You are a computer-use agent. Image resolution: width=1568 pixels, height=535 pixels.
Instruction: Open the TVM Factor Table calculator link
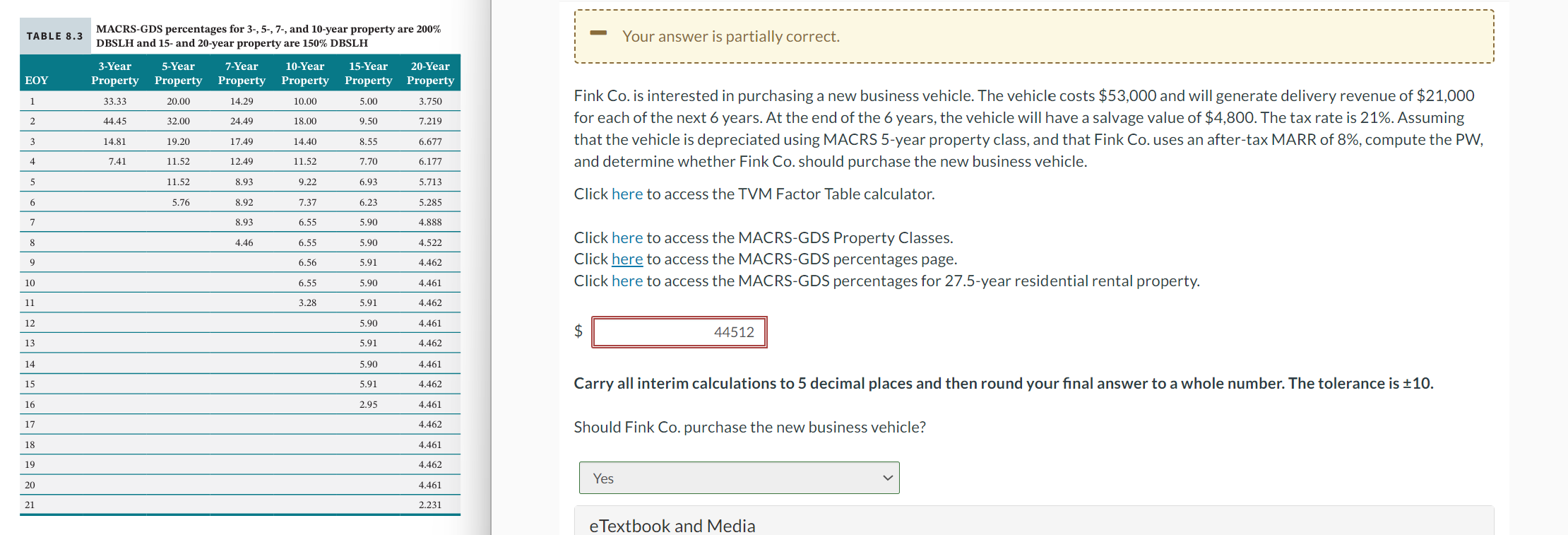pyautogui.click(x=627, y=194)
